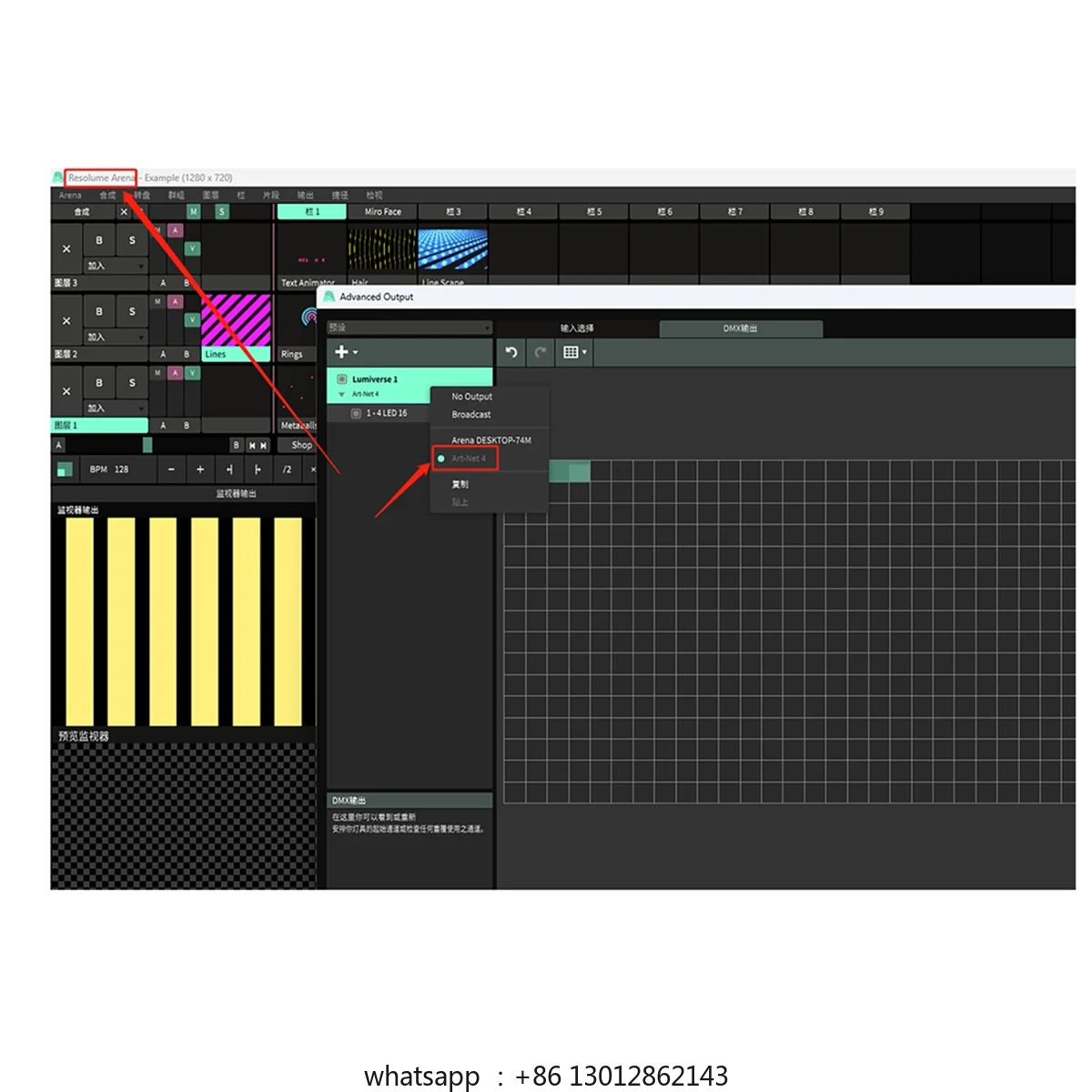Click the composition X clear button
The image size is (1092, 1092).
pyautogui.click(x=125, y=212)
